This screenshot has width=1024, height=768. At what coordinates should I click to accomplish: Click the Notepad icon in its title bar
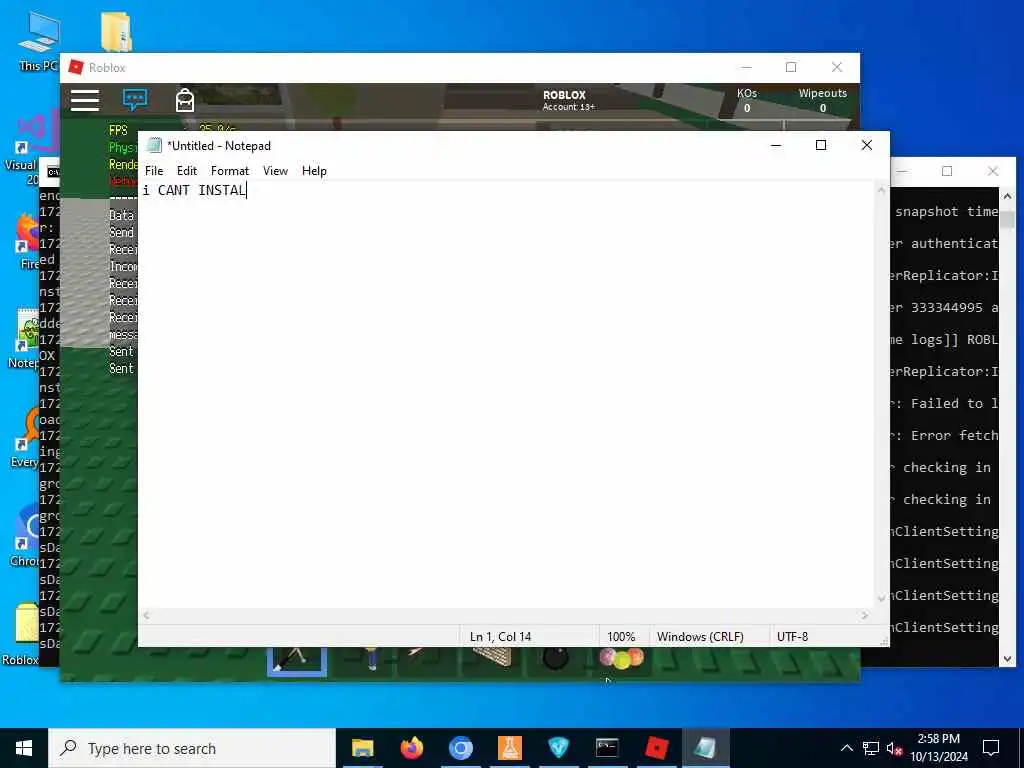click(154, 145)
